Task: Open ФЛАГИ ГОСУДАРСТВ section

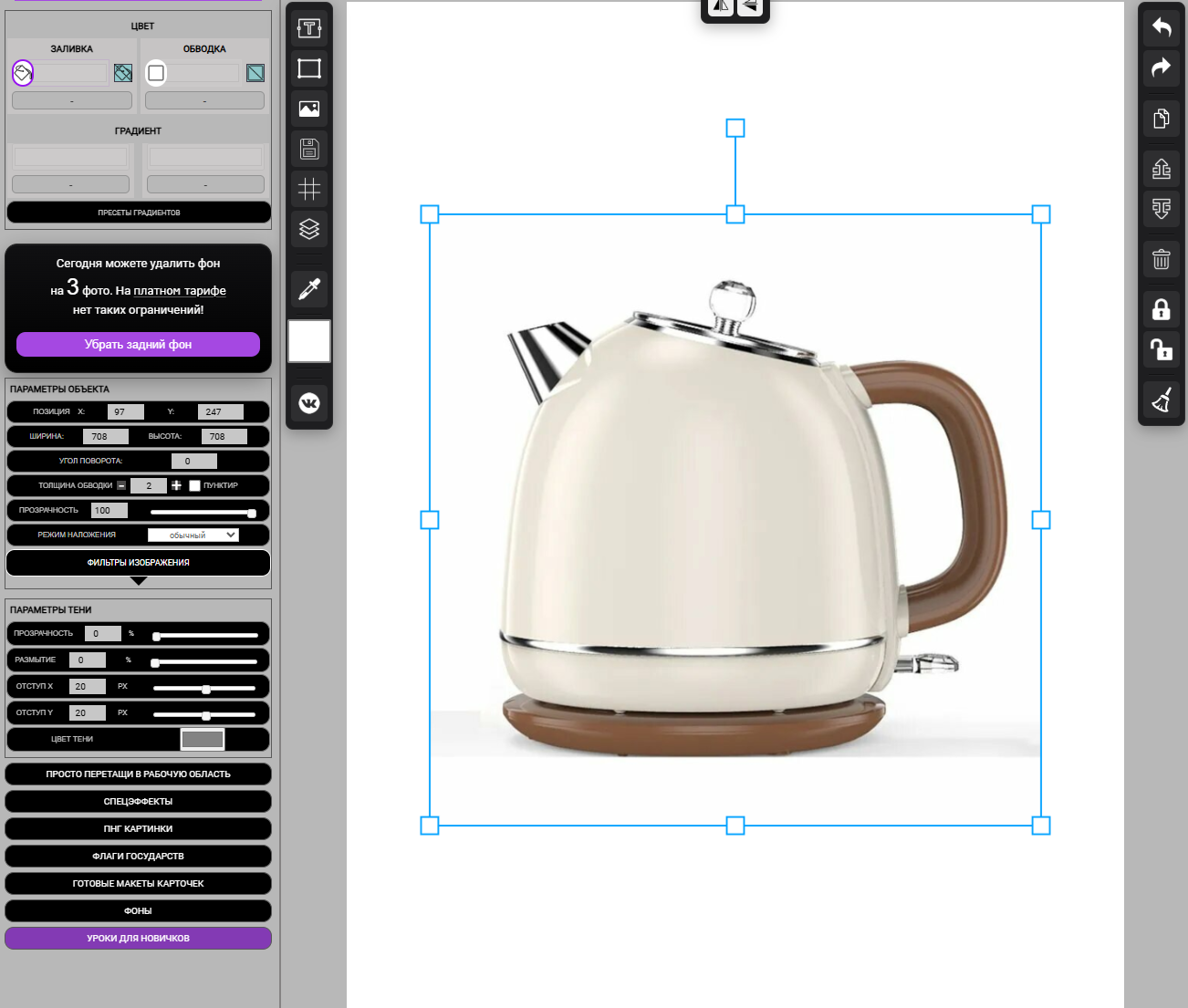Action: [x=139, y=856]
